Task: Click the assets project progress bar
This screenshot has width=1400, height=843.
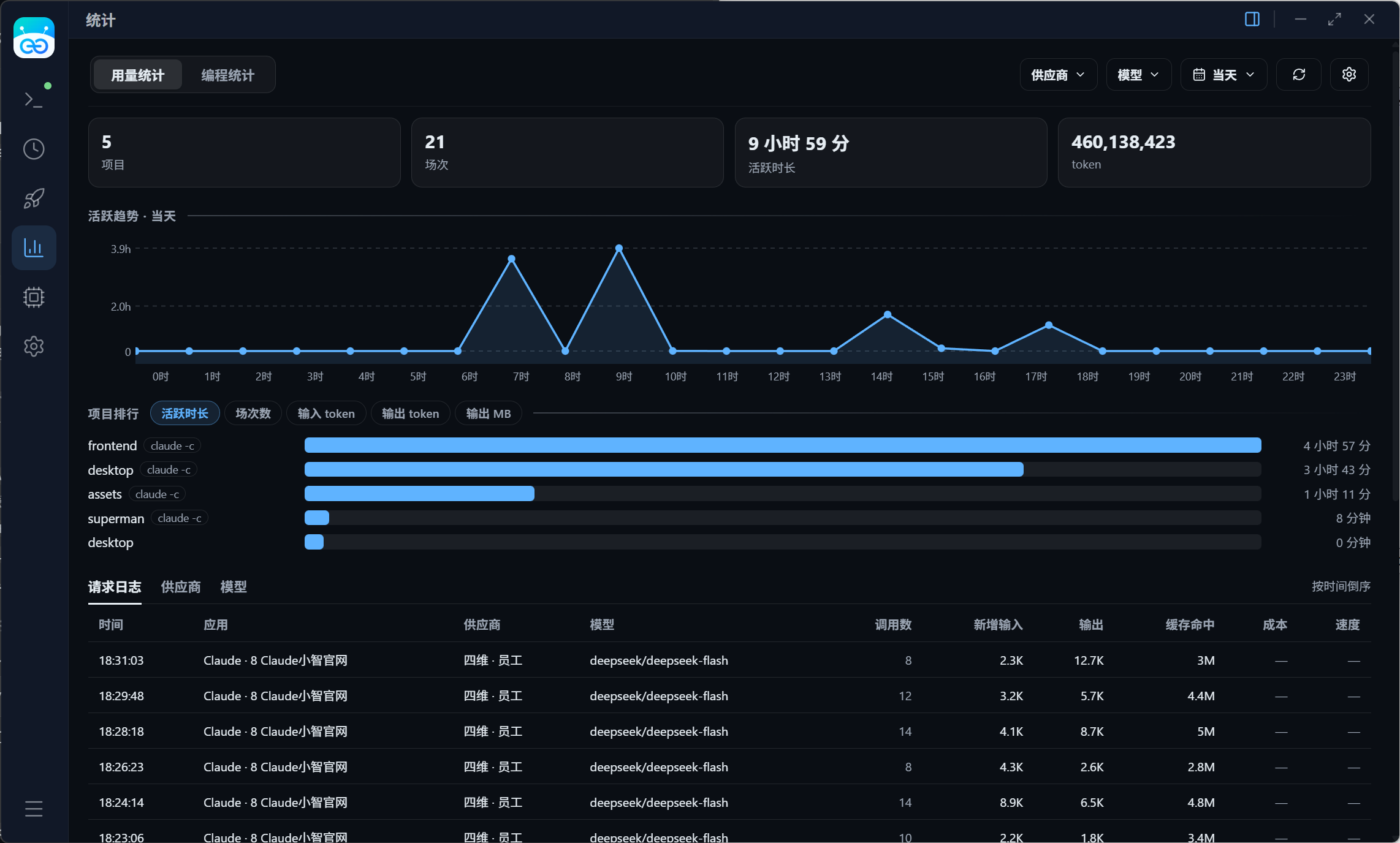Action: coord(783,494)
